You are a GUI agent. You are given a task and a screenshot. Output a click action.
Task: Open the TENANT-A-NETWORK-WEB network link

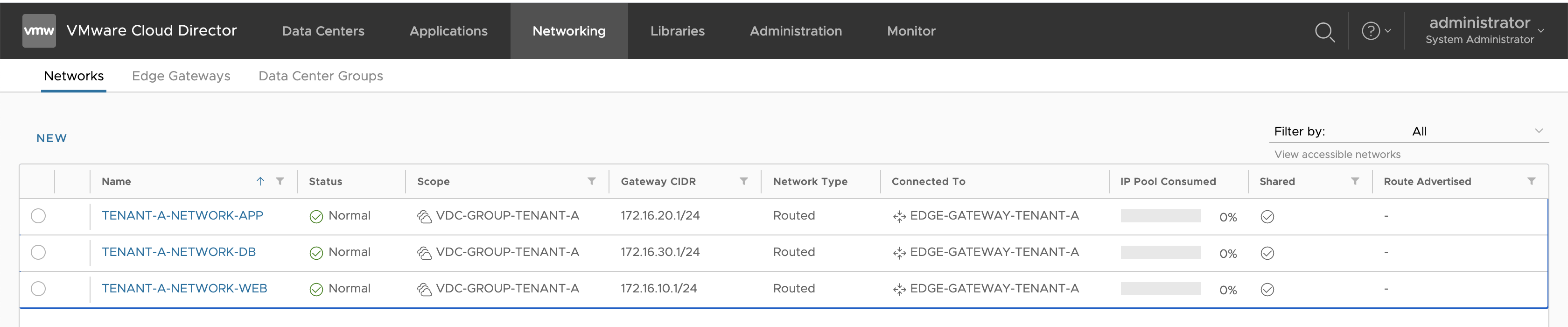[184, 289]
